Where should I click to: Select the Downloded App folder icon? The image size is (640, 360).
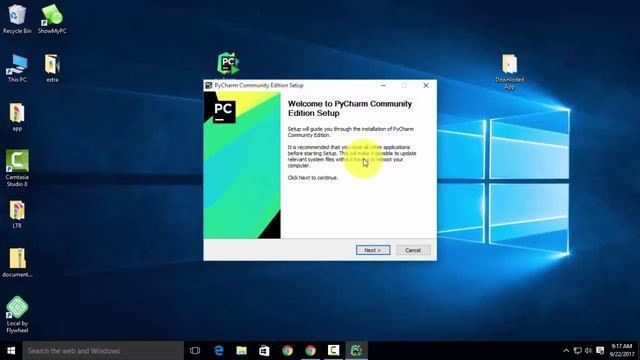click(x=509, y=72)
